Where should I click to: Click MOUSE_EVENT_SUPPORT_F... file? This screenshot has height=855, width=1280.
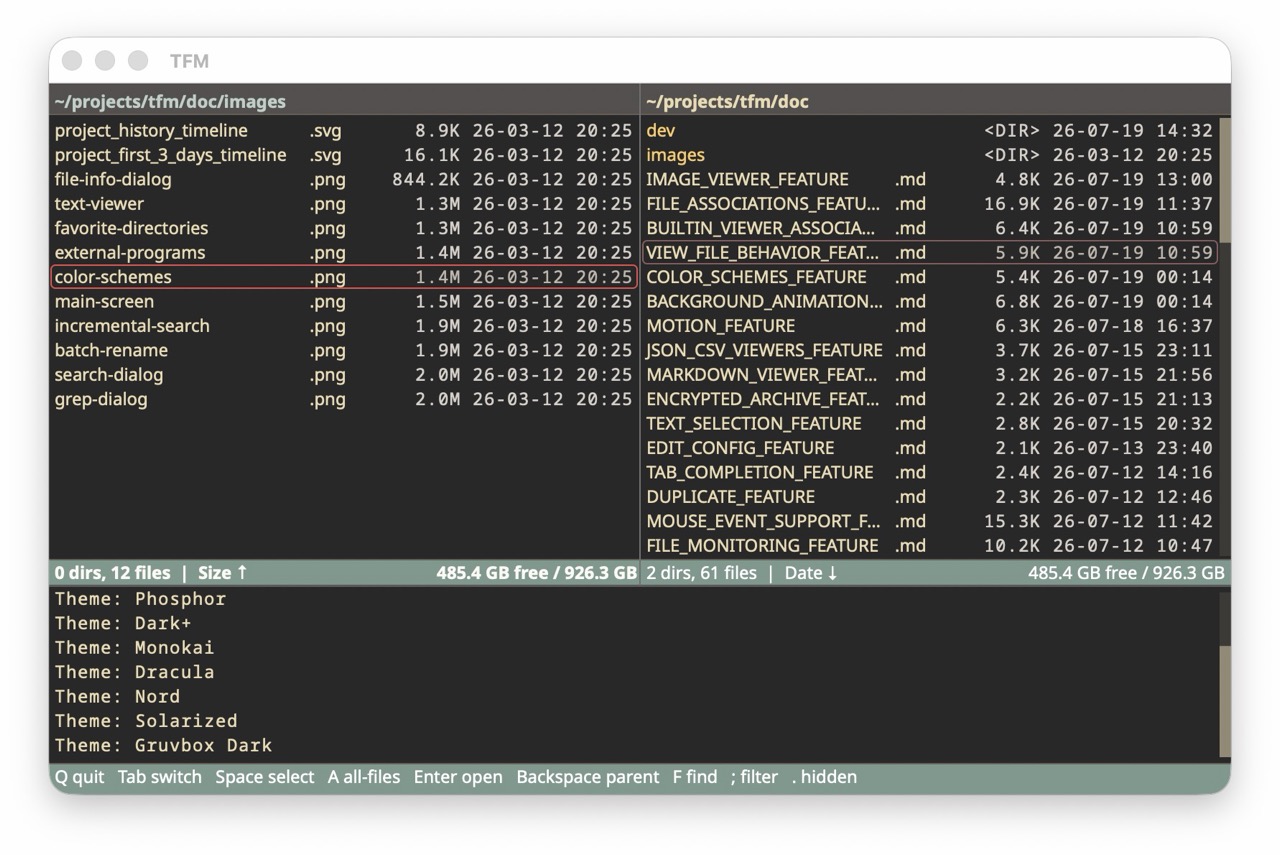(930, 521)
